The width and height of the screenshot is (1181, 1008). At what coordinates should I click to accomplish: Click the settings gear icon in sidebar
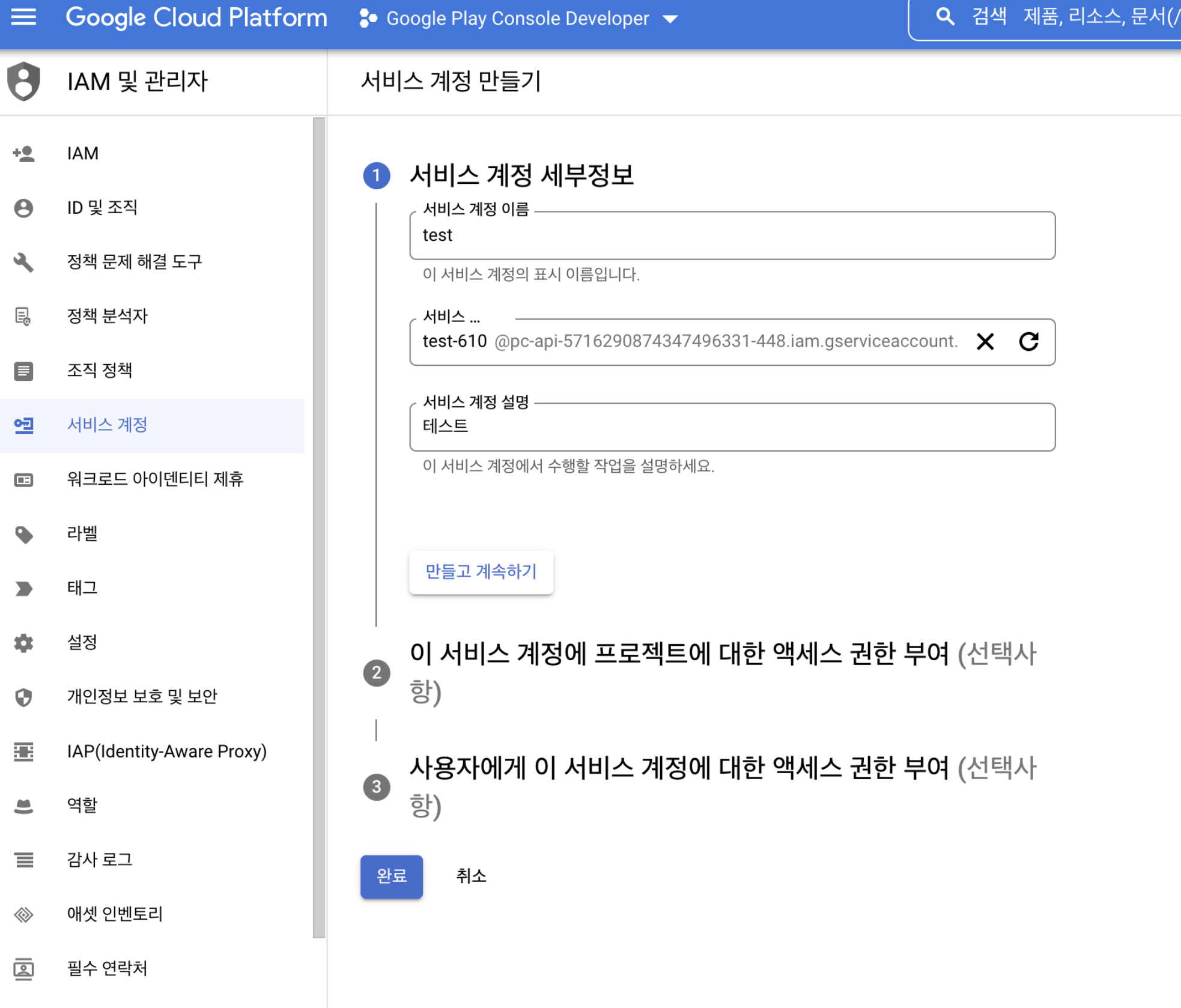(24, 643)
